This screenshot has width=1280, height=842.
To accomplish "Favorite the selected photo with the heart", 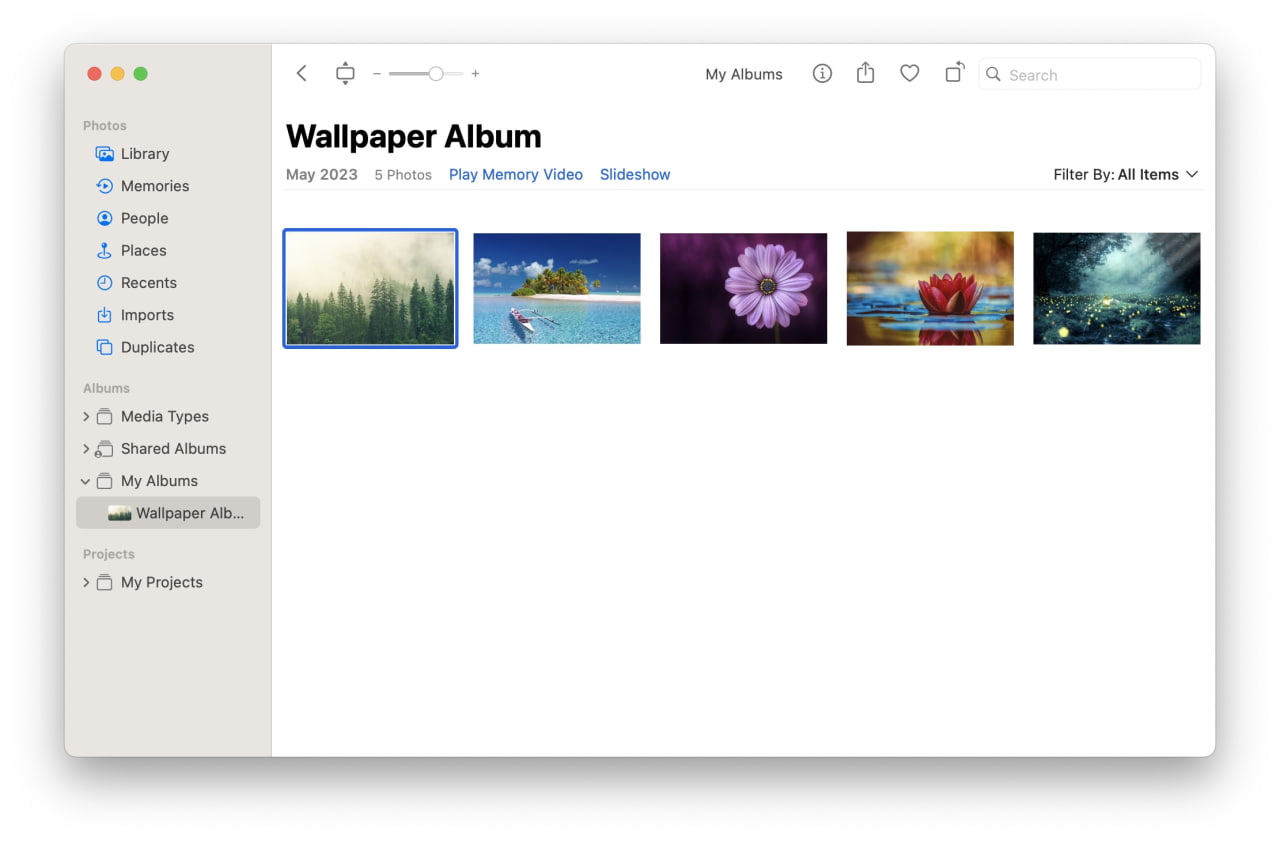I will (x=909, y=73).
